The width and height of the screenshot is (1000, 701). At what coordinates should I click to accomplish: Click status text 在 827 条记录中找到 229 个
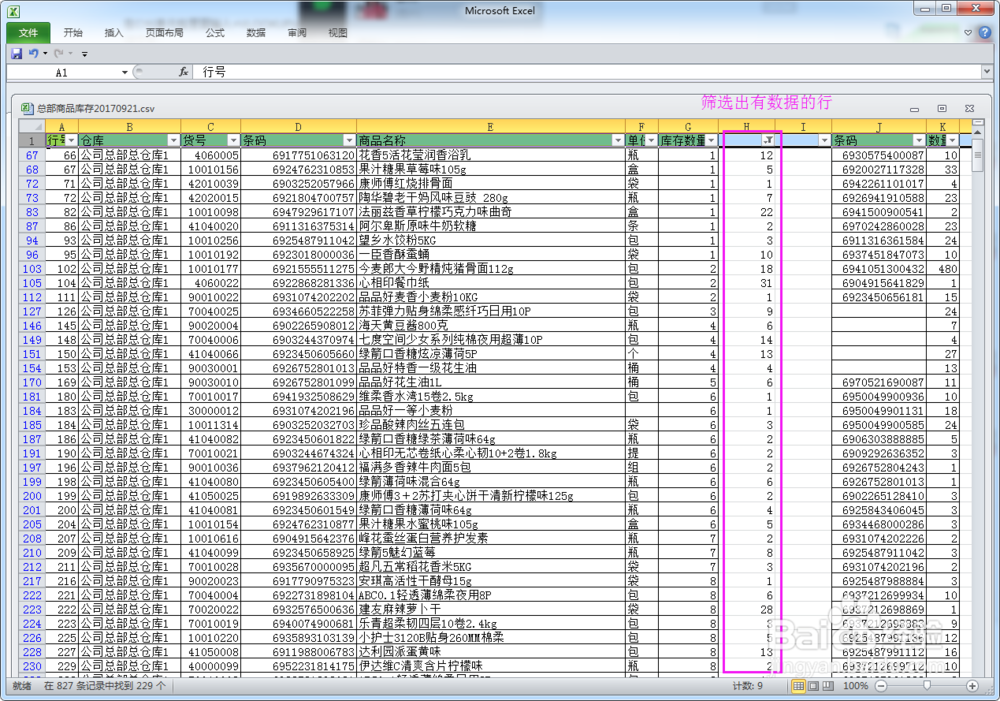(105, 686)
